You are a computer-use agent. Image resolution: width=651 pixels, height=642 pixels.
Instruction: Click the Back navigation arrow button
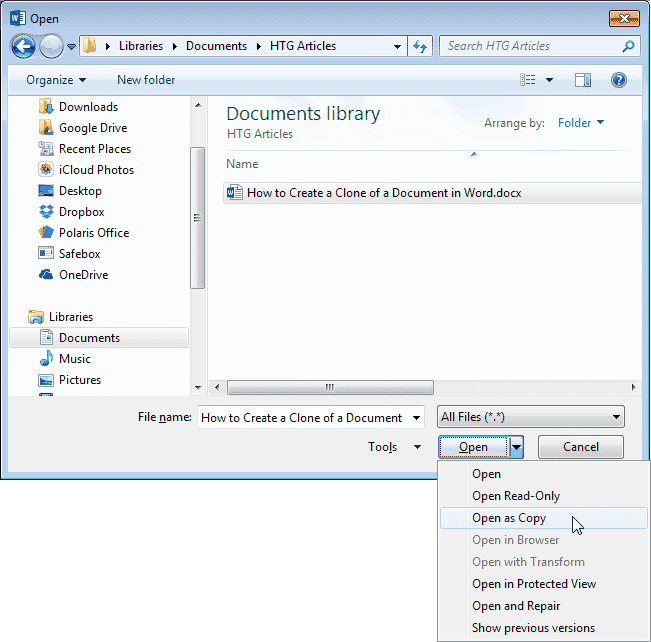pos(24,46)
